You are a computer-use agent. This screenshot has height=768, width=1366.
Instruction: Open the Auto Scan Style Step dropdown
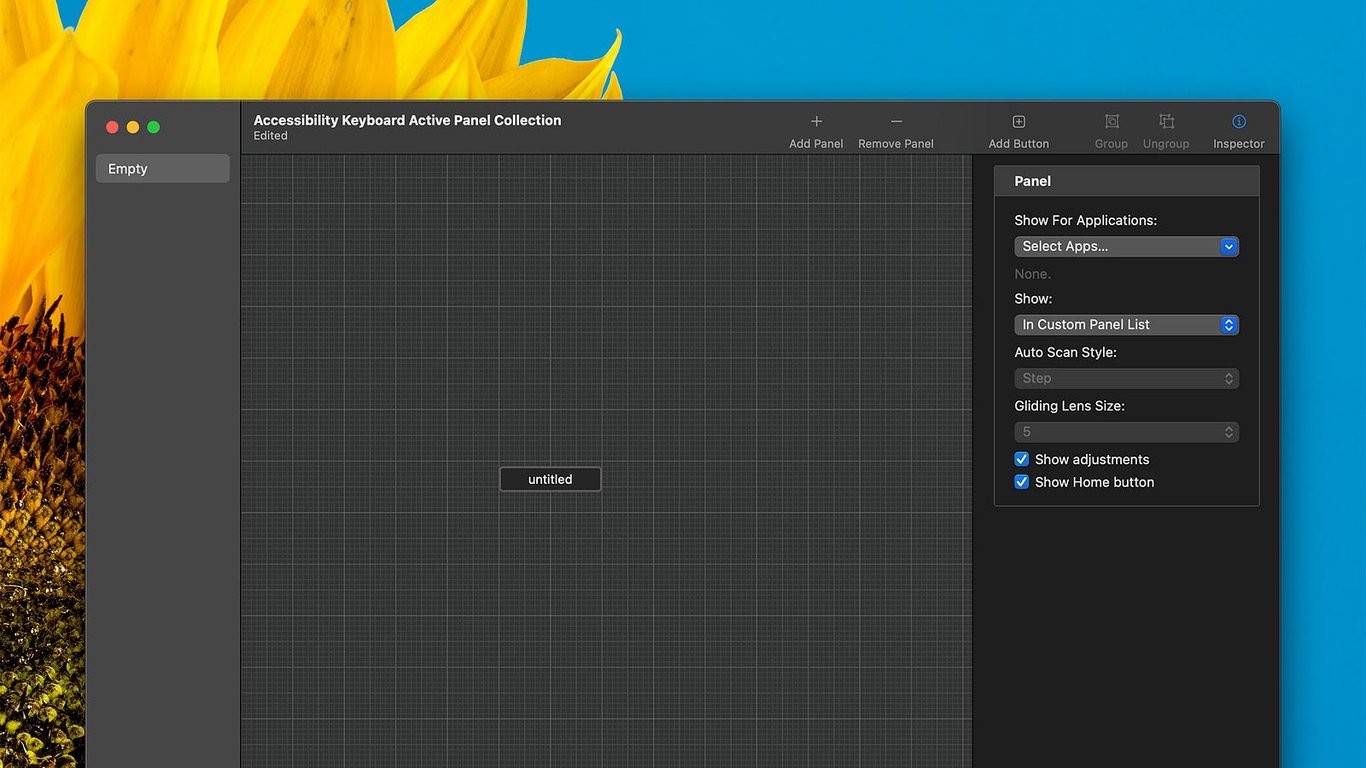(1126, 378)
